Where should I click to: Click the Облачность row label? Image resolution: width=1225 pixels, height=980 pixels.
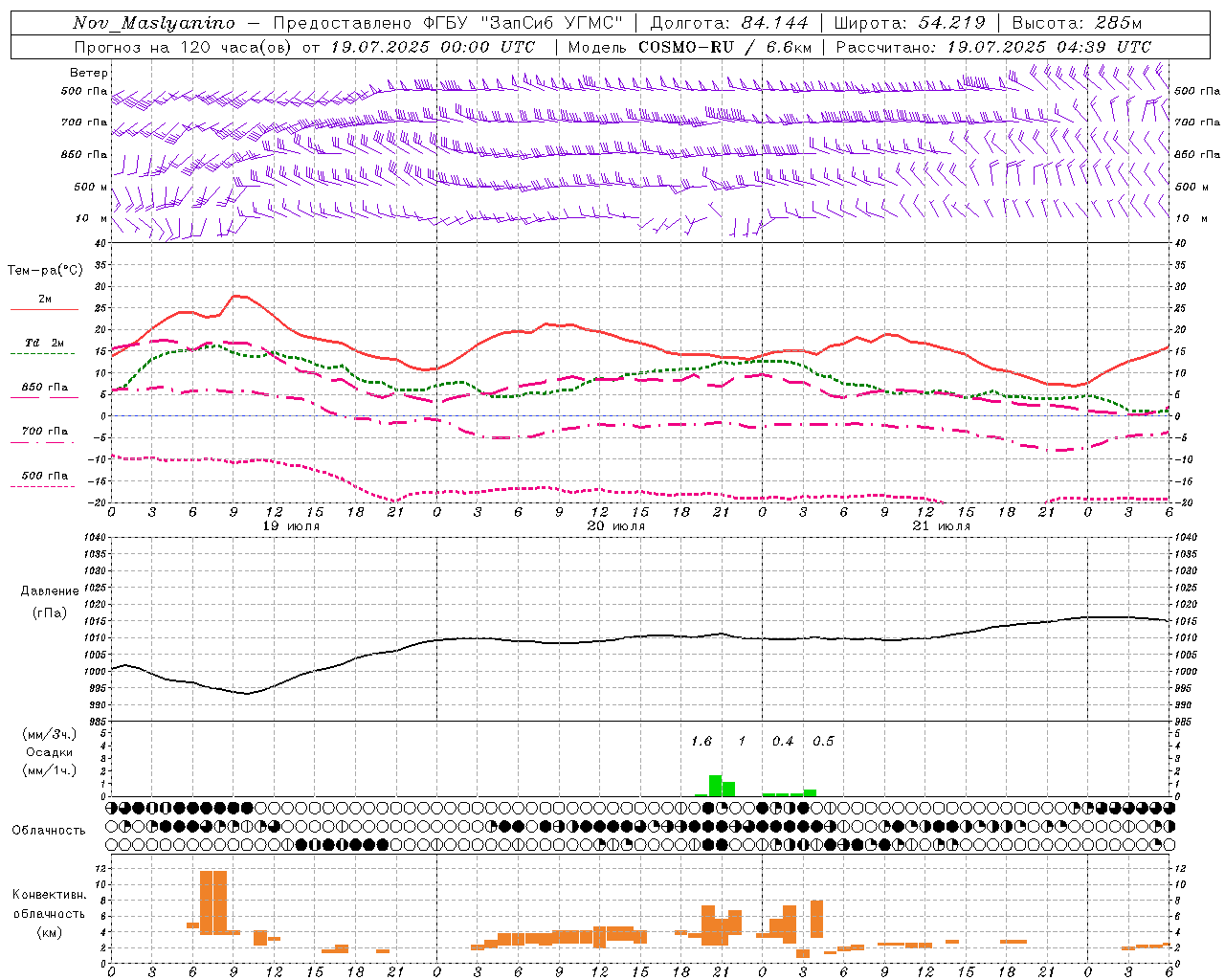pos(49,831)
